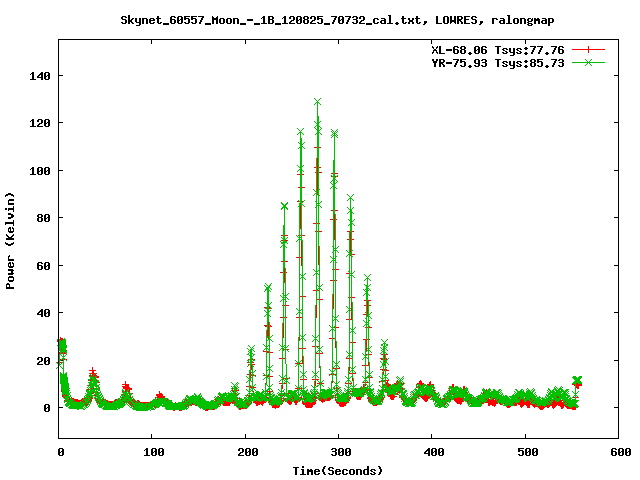Select the XL-68.06 Tsys:77.76 legend entry
This screenshot has height=480, width=640.
pos(496,49)
